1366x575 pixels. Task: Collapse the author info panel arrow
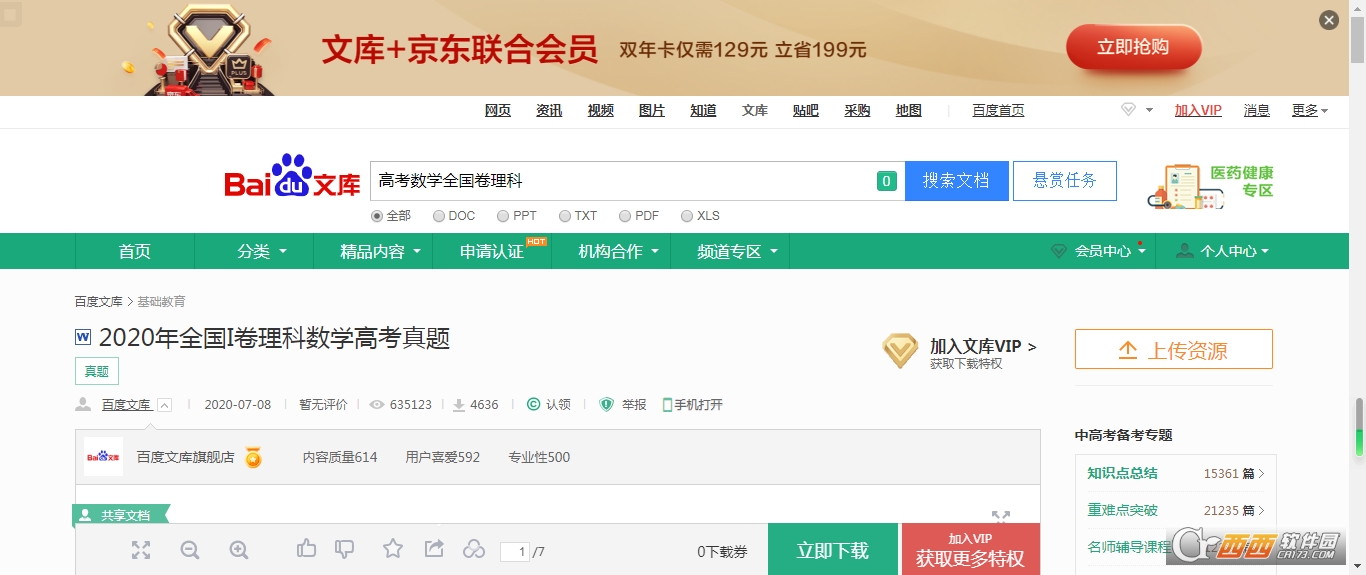tap(165, 405)
